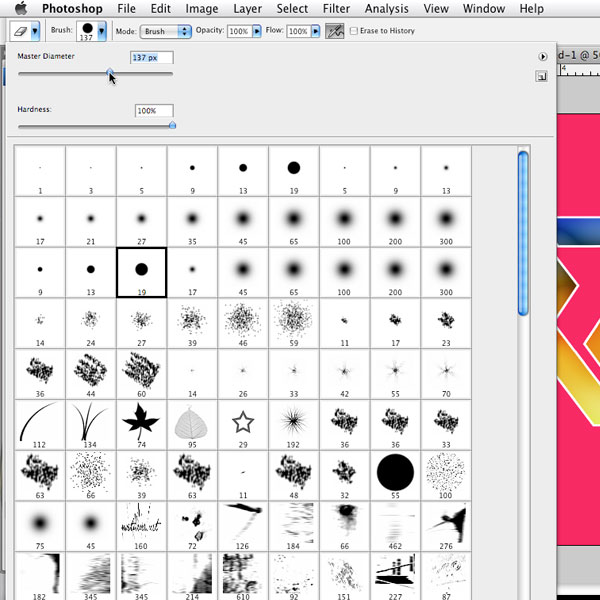
Task: Open the eraser Mode dropdown
Action: 166,32
